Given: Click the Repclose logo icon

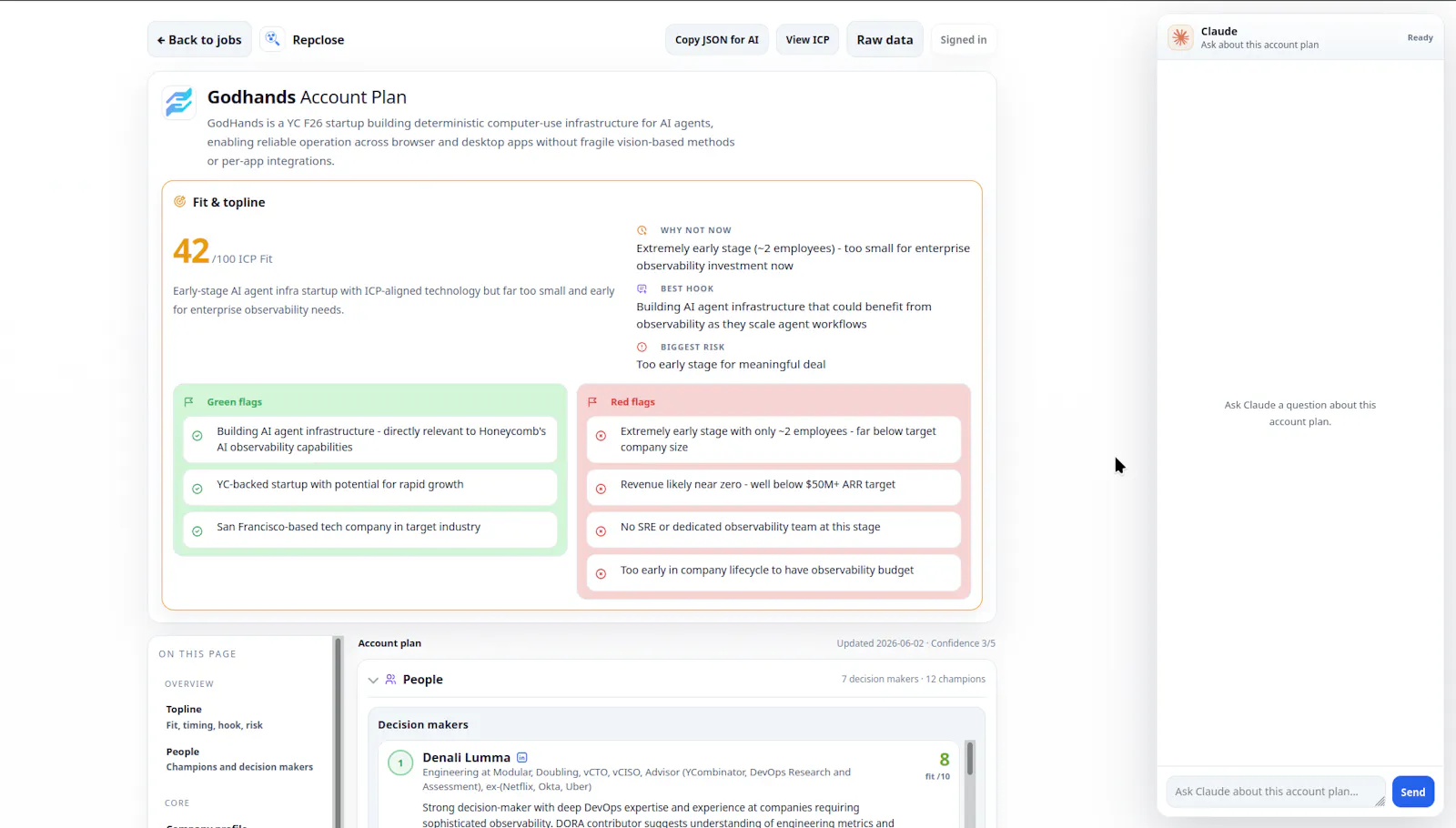Looking at the screenshot, I should [x=273, y=39].
